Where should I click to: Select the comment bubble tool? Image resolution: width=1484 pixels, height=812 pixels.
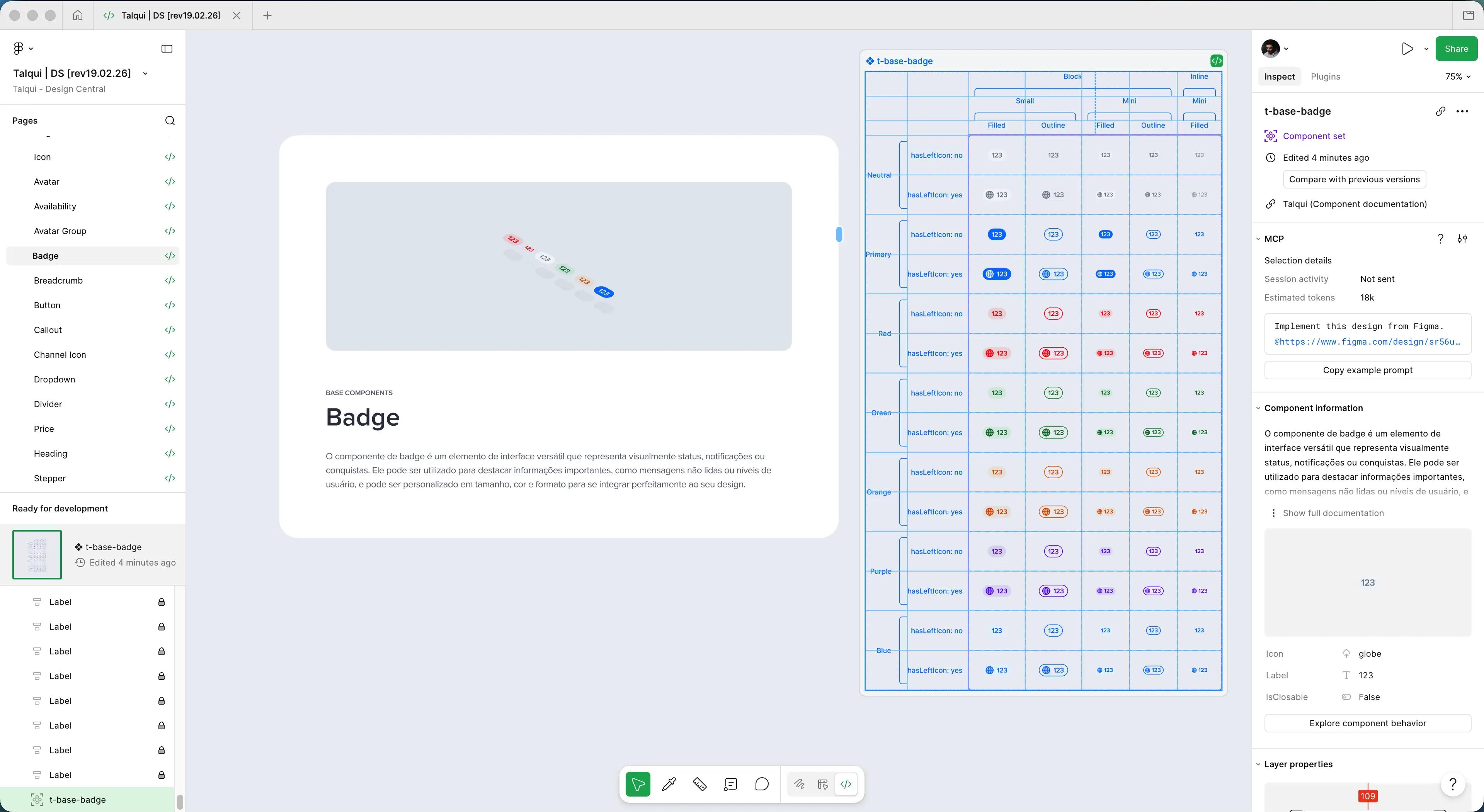pos(762,784)
